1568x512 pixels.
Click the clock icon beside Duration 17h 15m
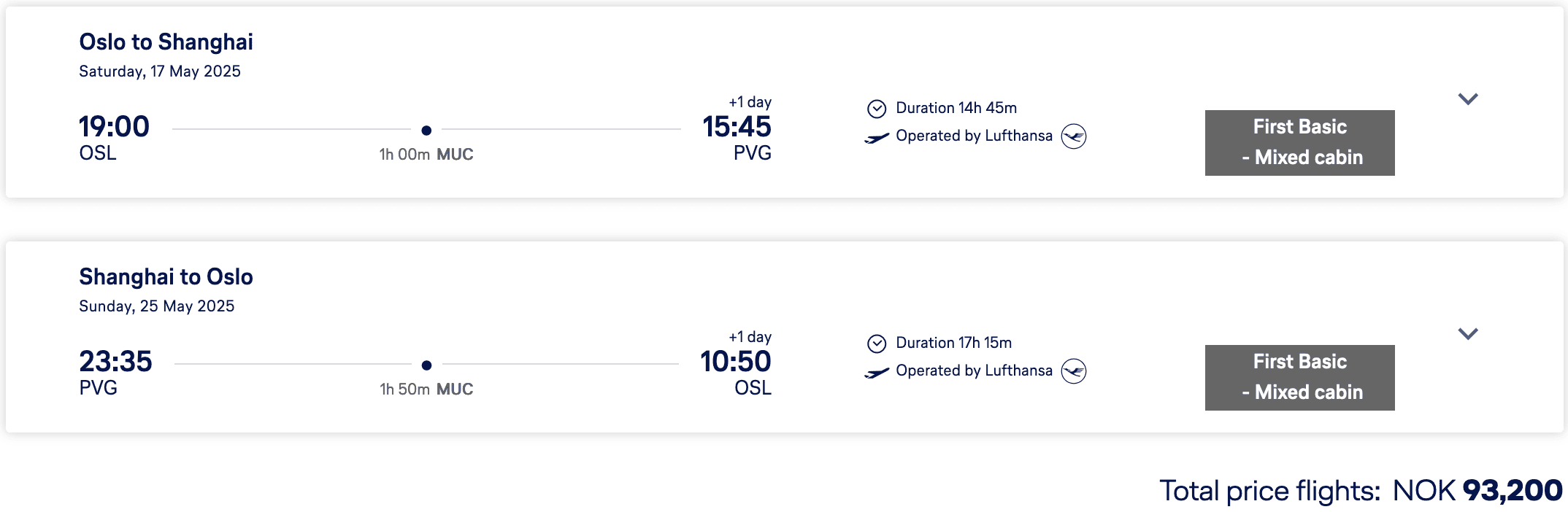tap(876, 344)
